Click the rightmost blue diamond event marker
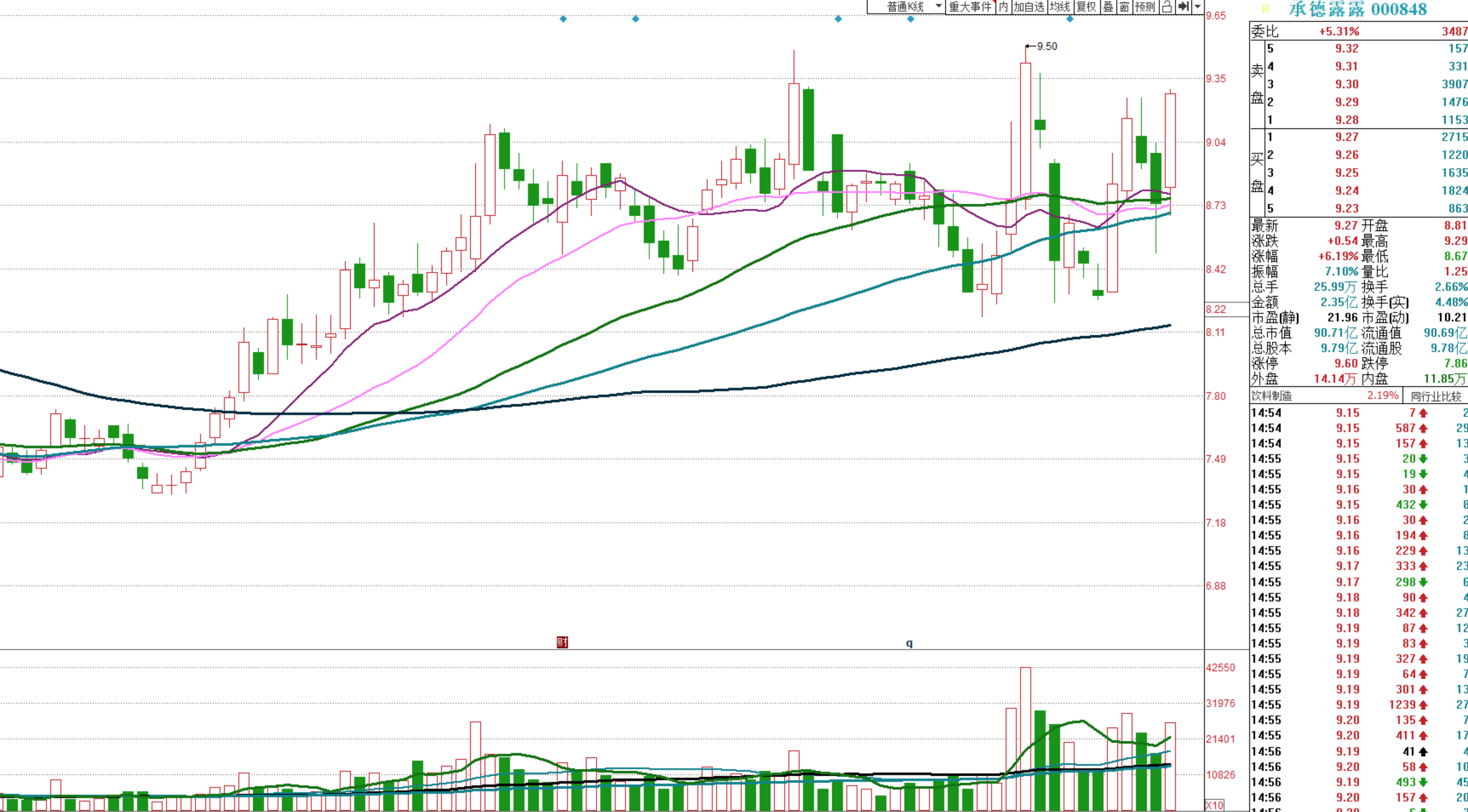The width and height of the screenshot is (1468, 812). tap(1069, 19)
